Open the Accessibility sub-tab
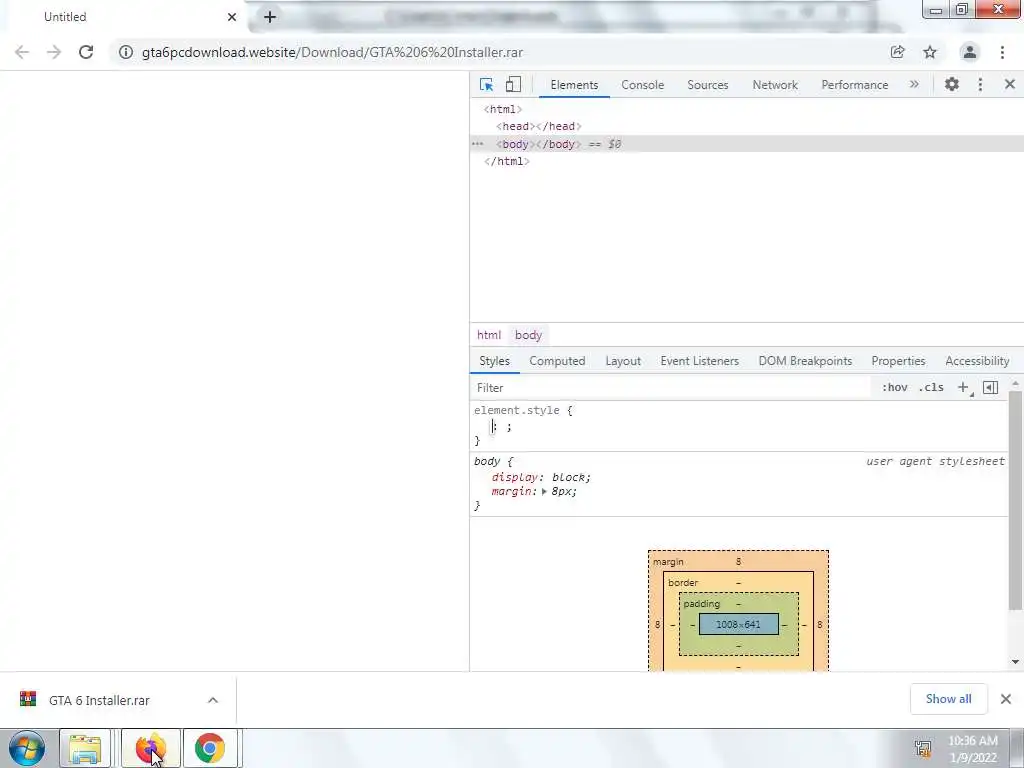This screenshot has height=768, width=1024. [x=977, y=361]
